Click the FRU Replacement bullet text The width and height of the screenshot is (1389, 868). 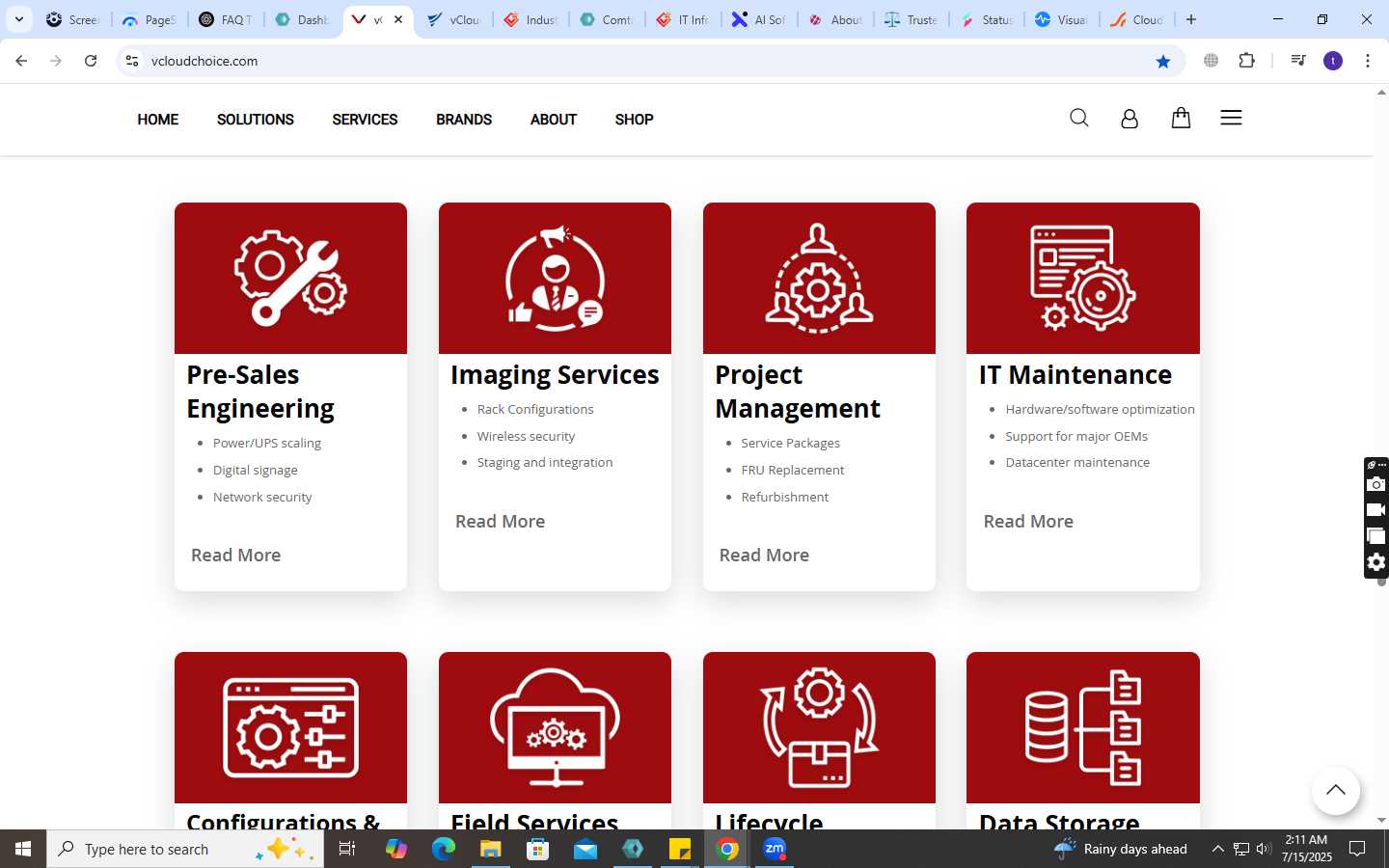click(793, 470)
